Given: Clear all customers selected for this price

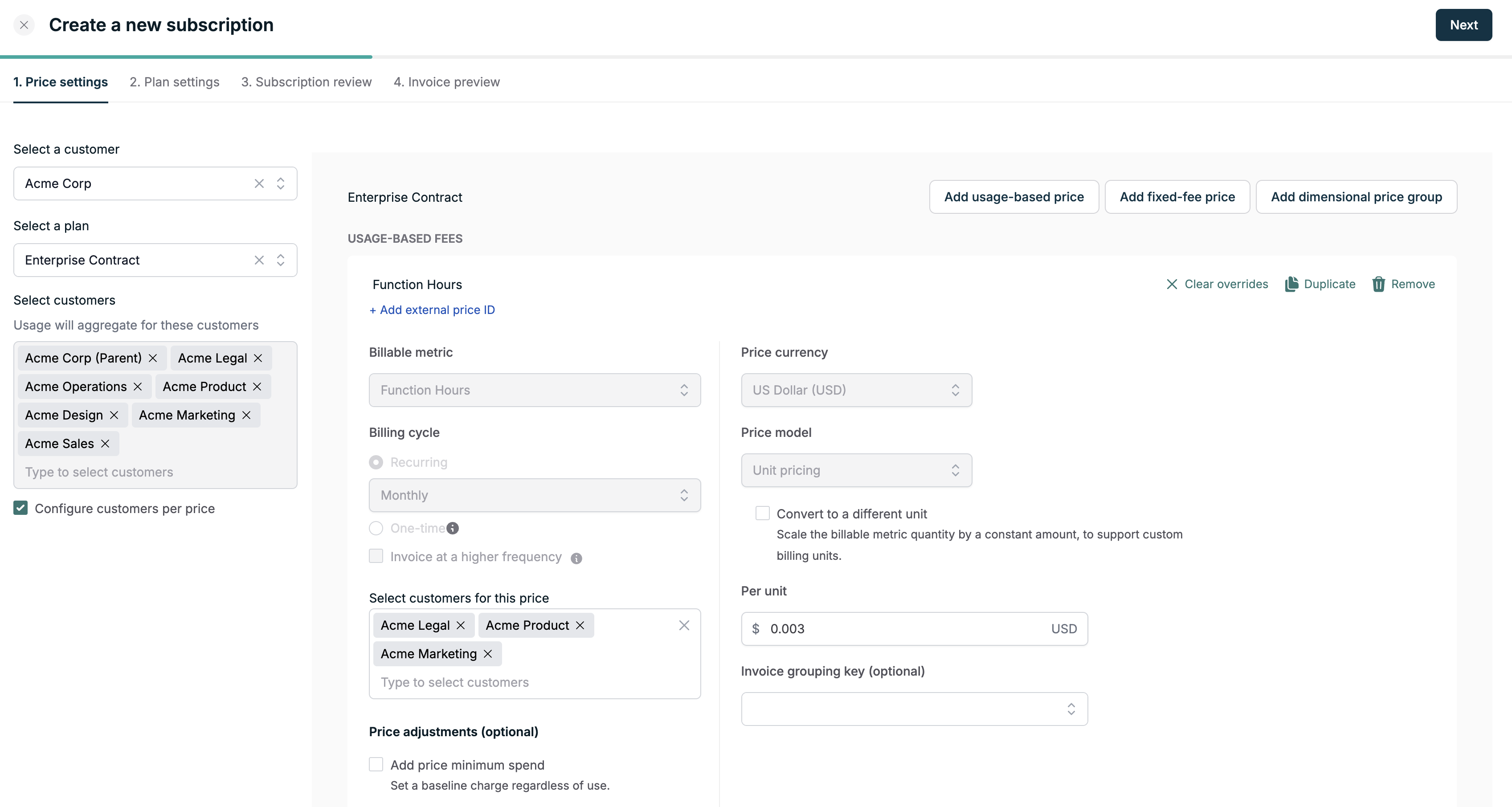Looking at the screenshot, I should coord(684,625).
